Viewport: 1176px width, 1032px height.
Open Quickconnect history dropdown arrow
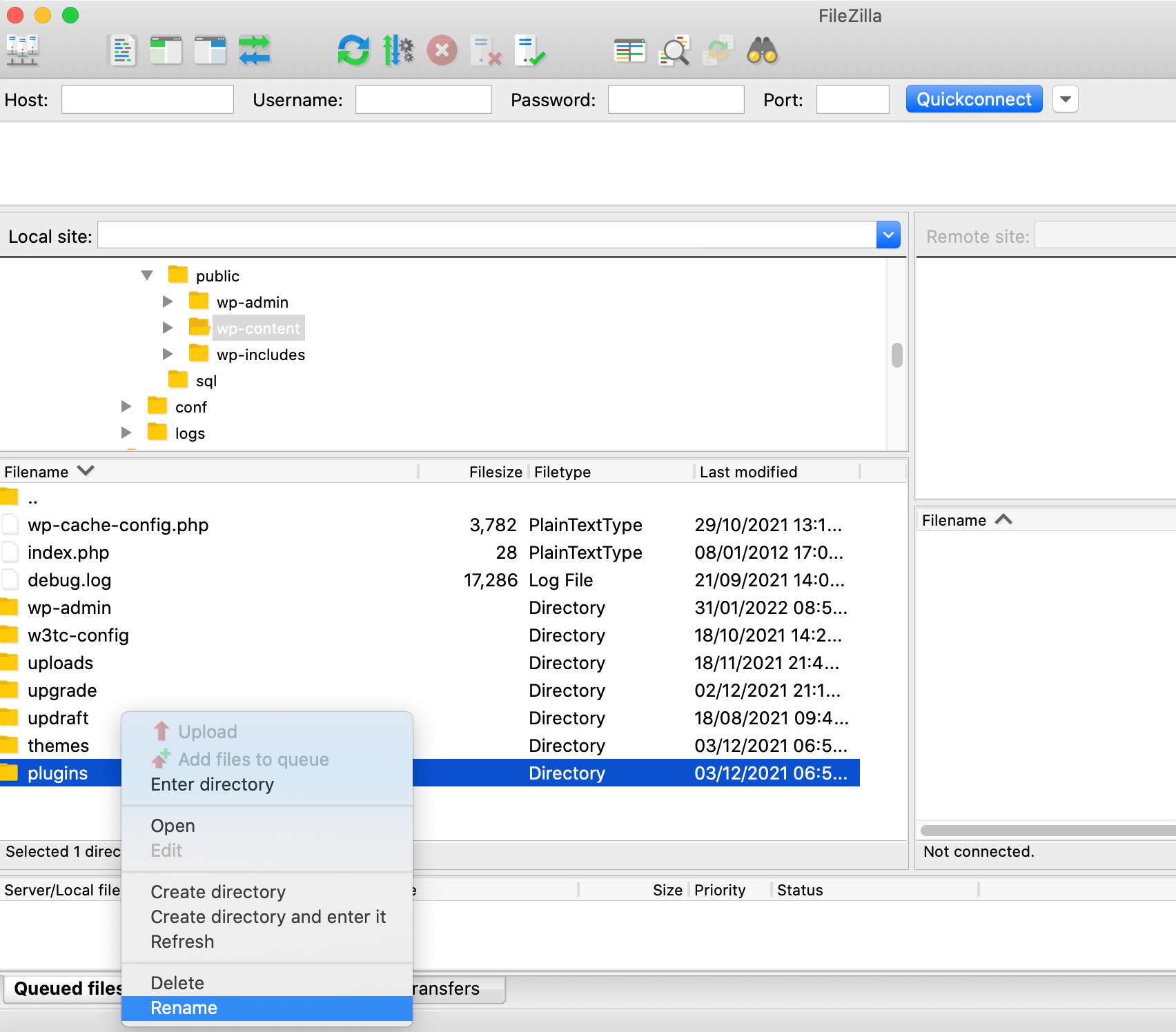(1066, 99)
